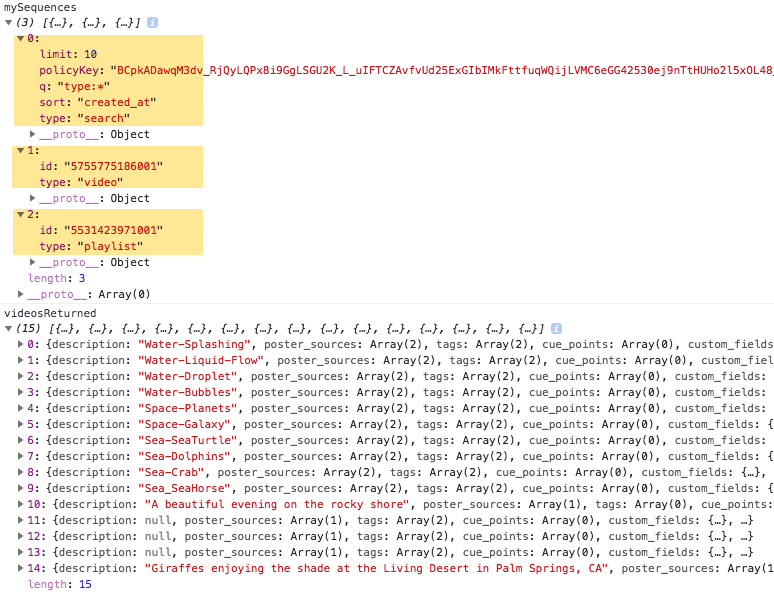Viewport: 774px width, 594px height.
Task: Click the info icon beside the videosReturned array
Action: pos(557,328)
